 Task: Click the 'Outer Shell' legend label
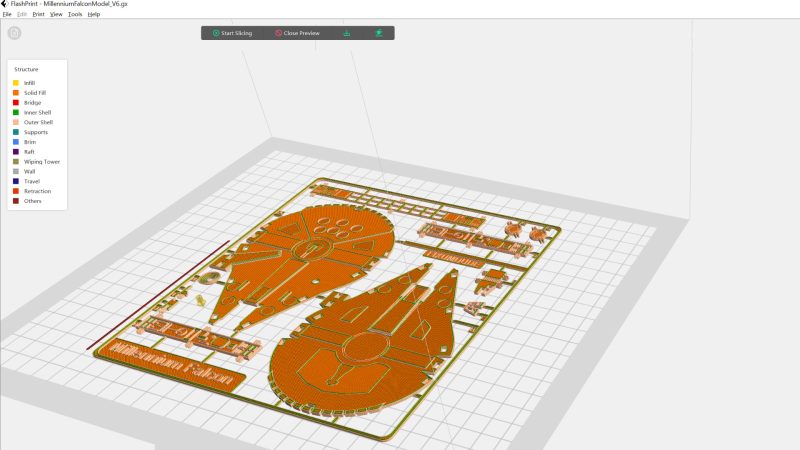tap(38, 122)
